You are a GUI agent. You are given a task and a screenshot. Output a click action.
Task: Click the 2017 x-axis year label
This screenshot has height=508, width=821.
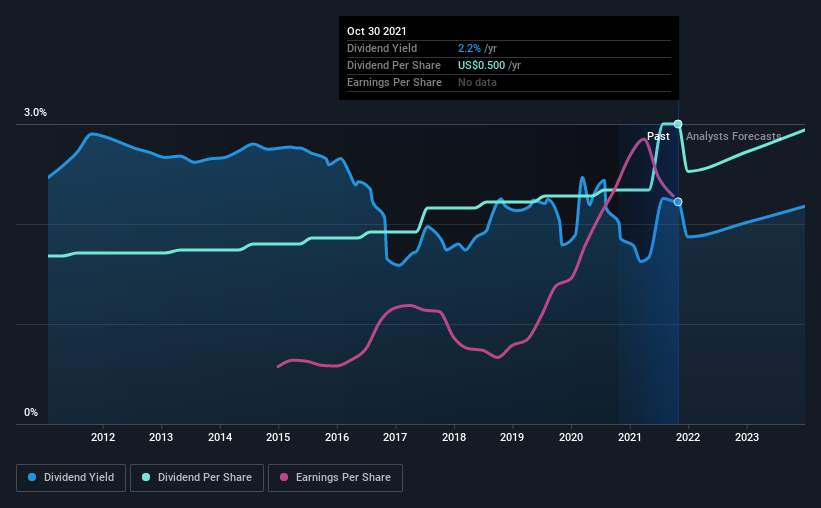tap(395, 437)
